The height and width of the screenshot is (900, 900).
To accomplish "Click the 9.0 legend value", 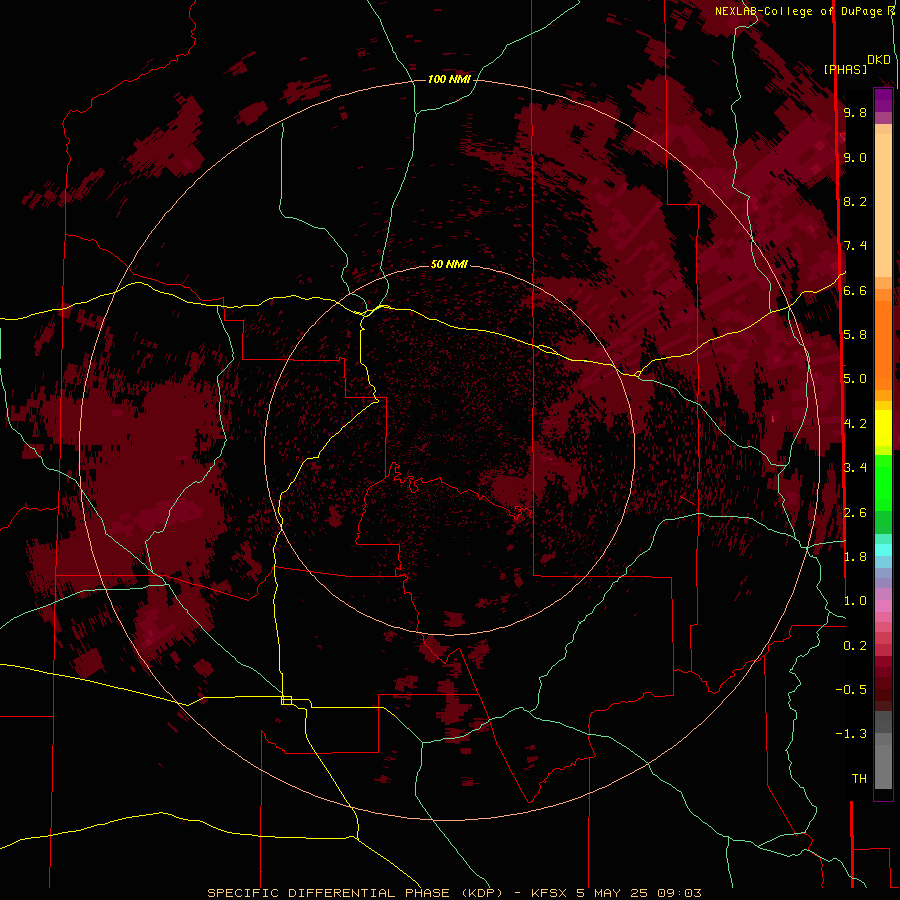I will tap(855, 157).
